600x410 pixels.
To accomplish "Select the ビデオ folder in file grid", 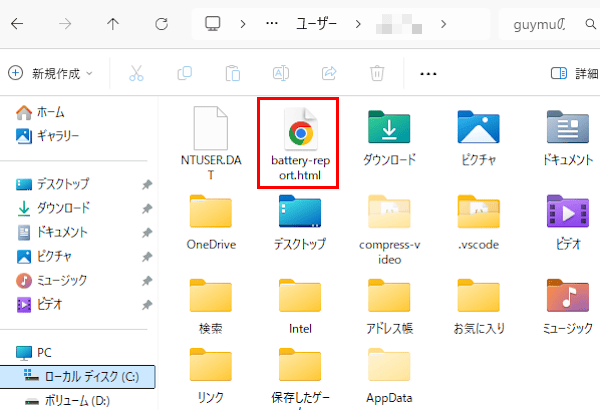I will pyautogui.click(x=568, y=222).
